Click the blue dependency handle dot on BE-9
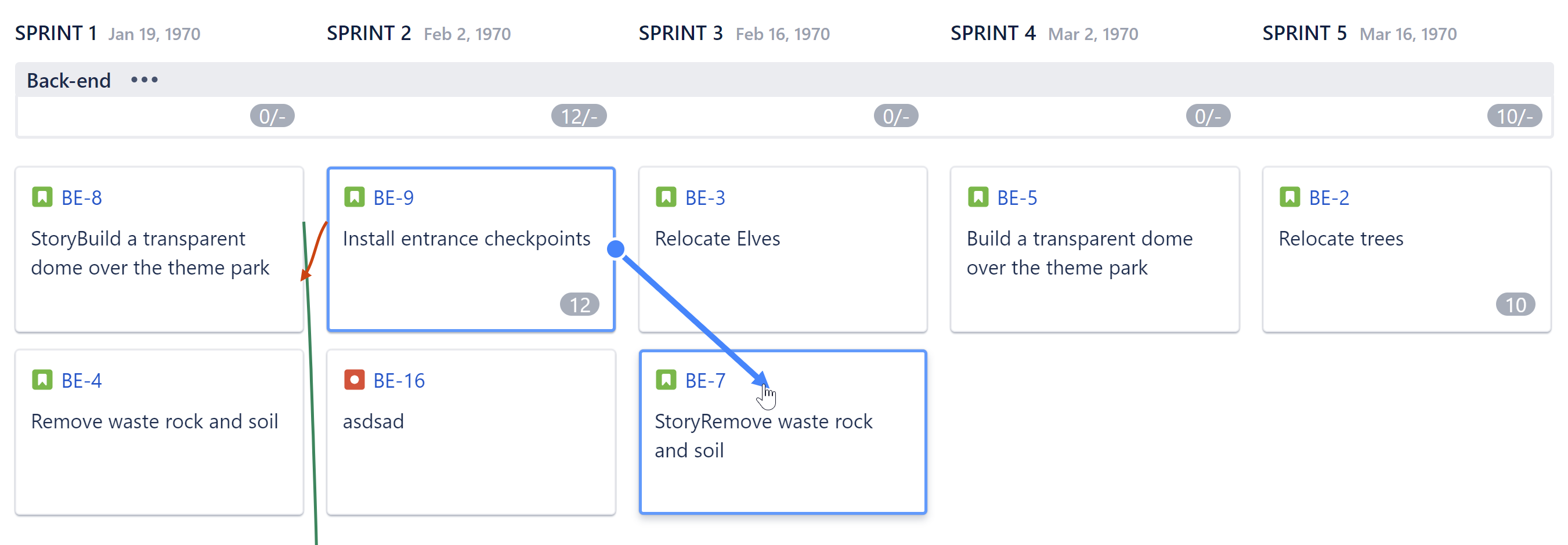The image size is (1568, 545). click(615, 248)
